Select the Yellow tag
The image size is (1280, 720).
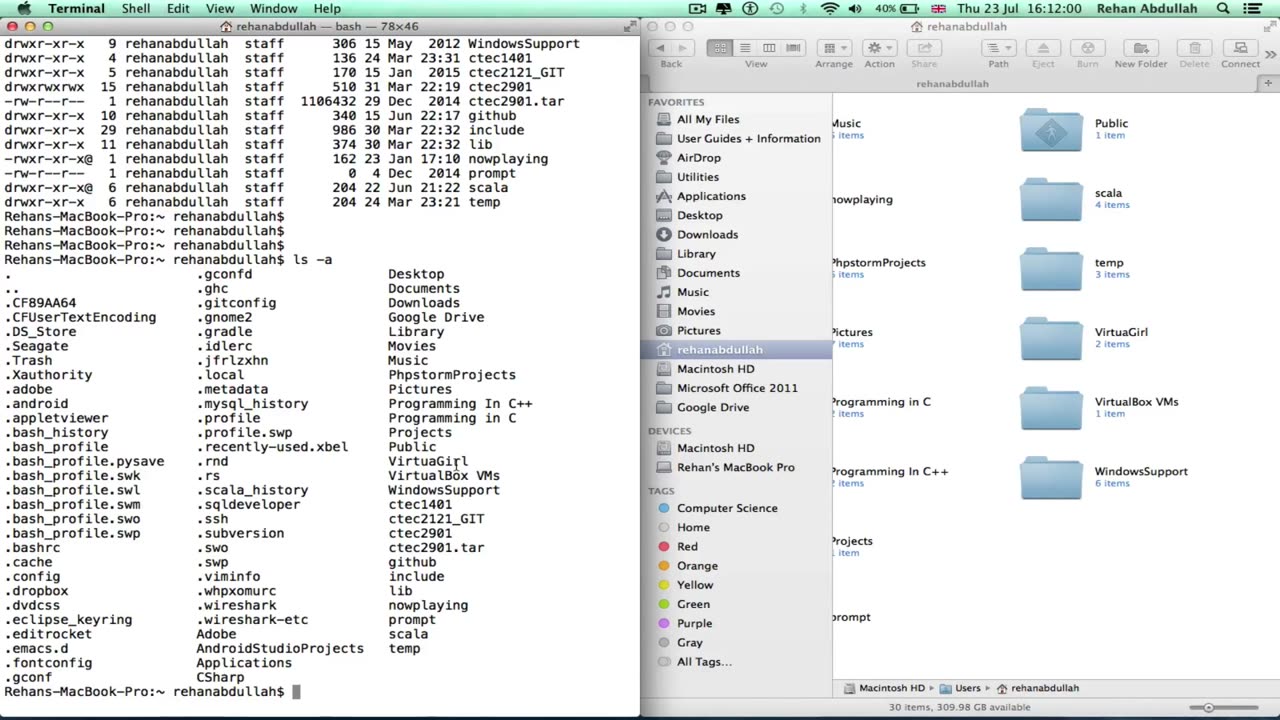click(695, 585)
